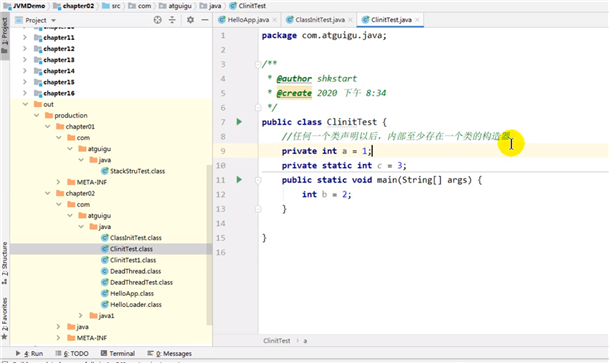Expand the chapter16 module
Viewport: 609px width, 363px height.
coord(25,93)
